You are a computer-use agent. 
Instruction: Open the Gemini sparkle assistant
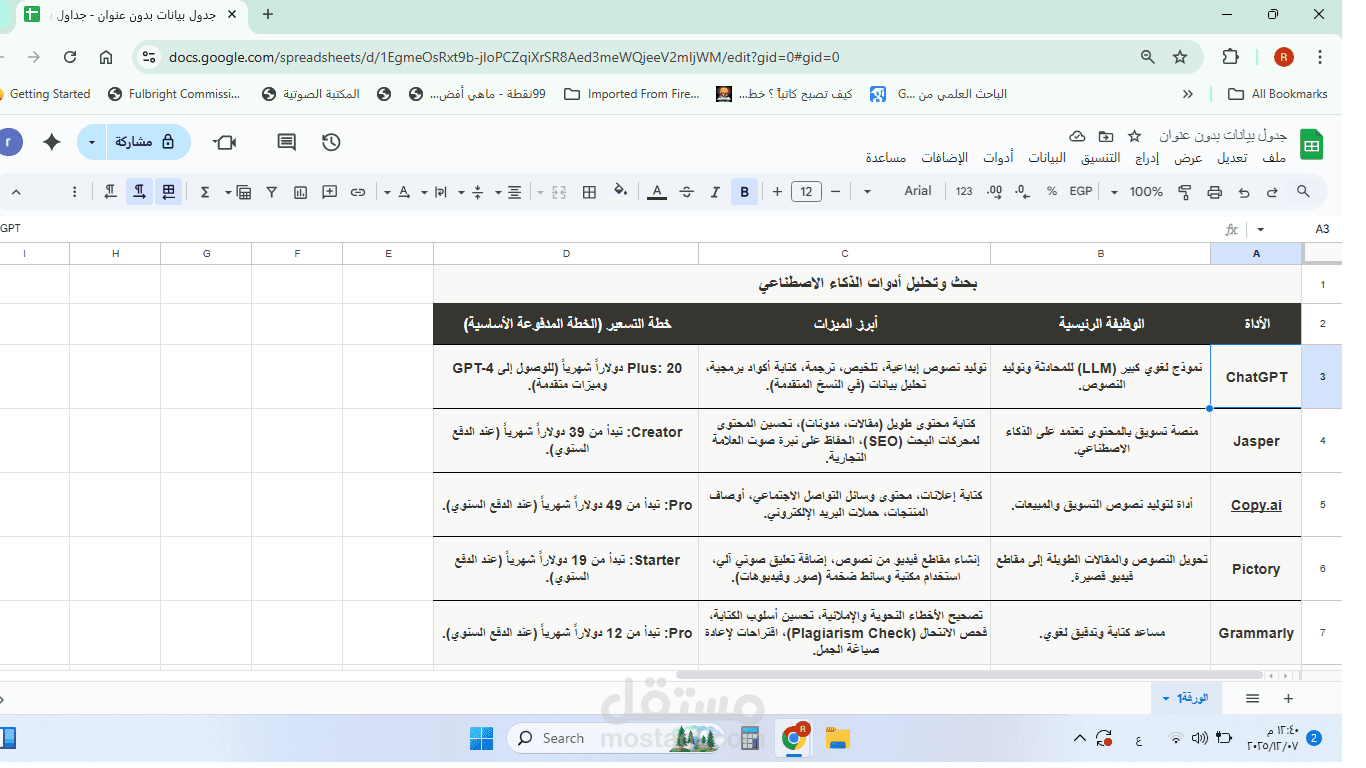click(52, 143)
